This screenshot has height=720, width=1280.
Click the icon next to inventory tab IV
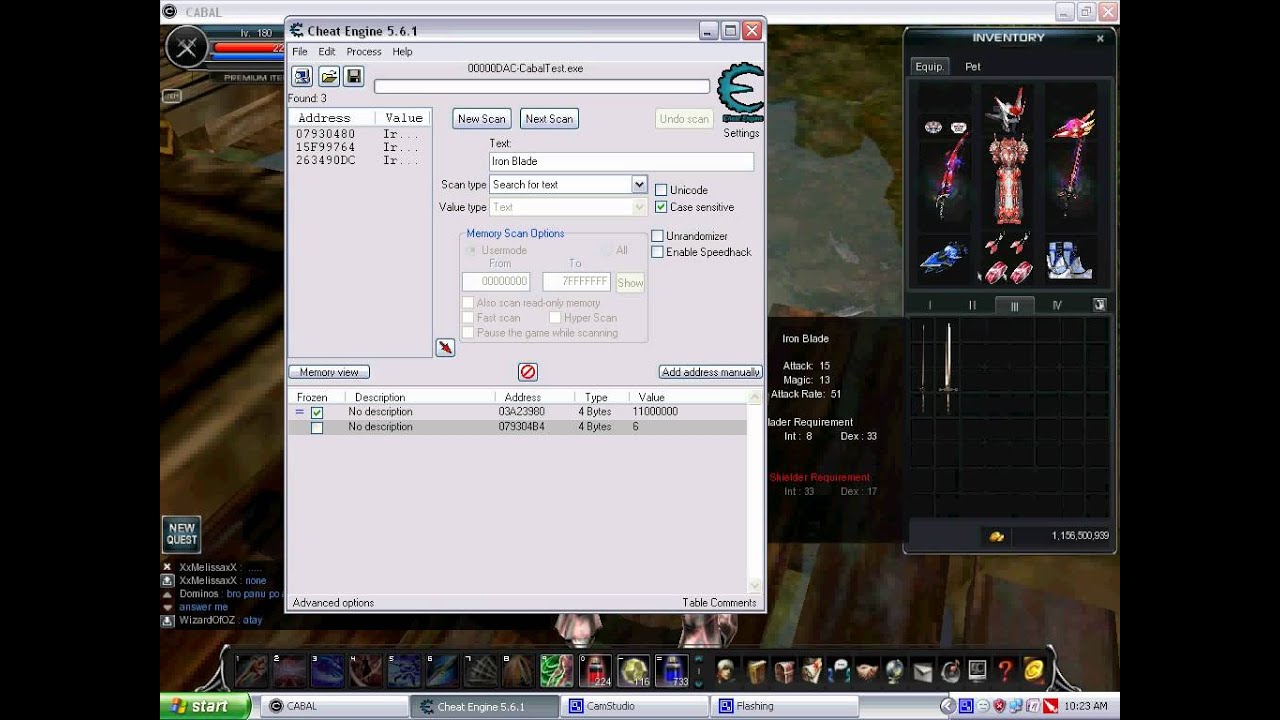pyautogui.click(x=1099, y=305)
